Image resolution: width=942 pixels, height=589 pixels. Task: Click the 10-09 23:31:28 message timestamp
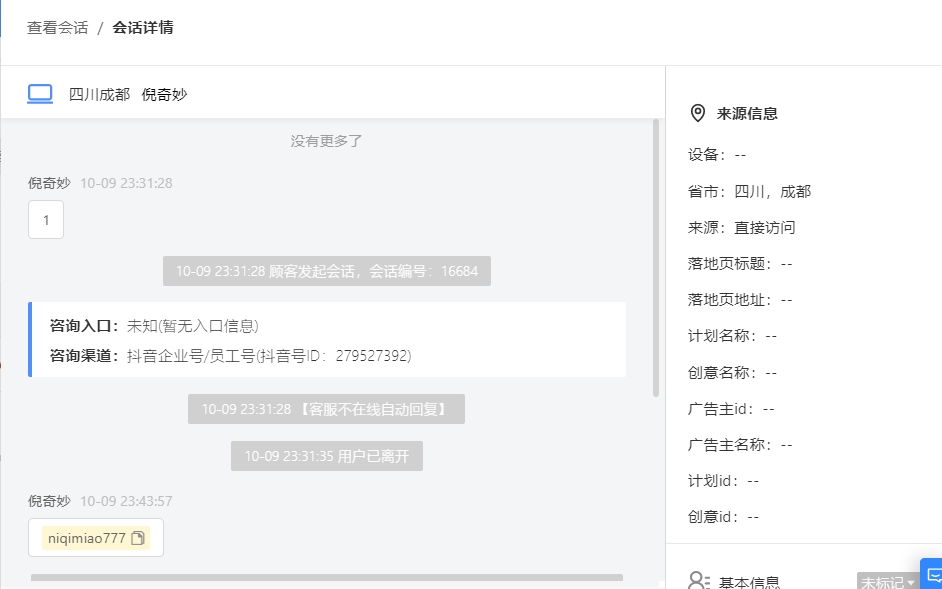(x=126, y=183)
